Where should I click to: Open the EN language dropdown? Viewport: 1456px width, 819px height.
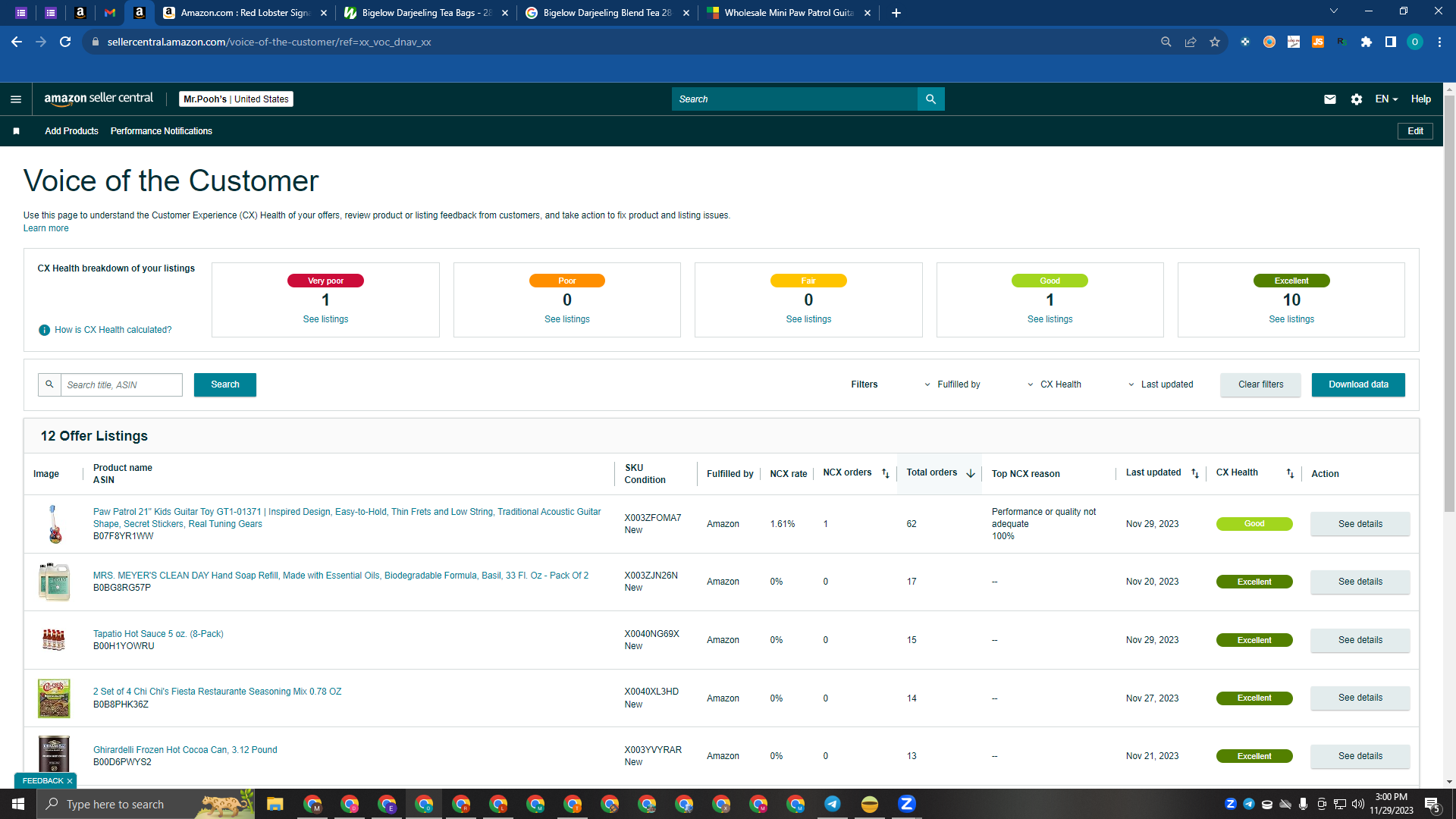click(1386, 99)
